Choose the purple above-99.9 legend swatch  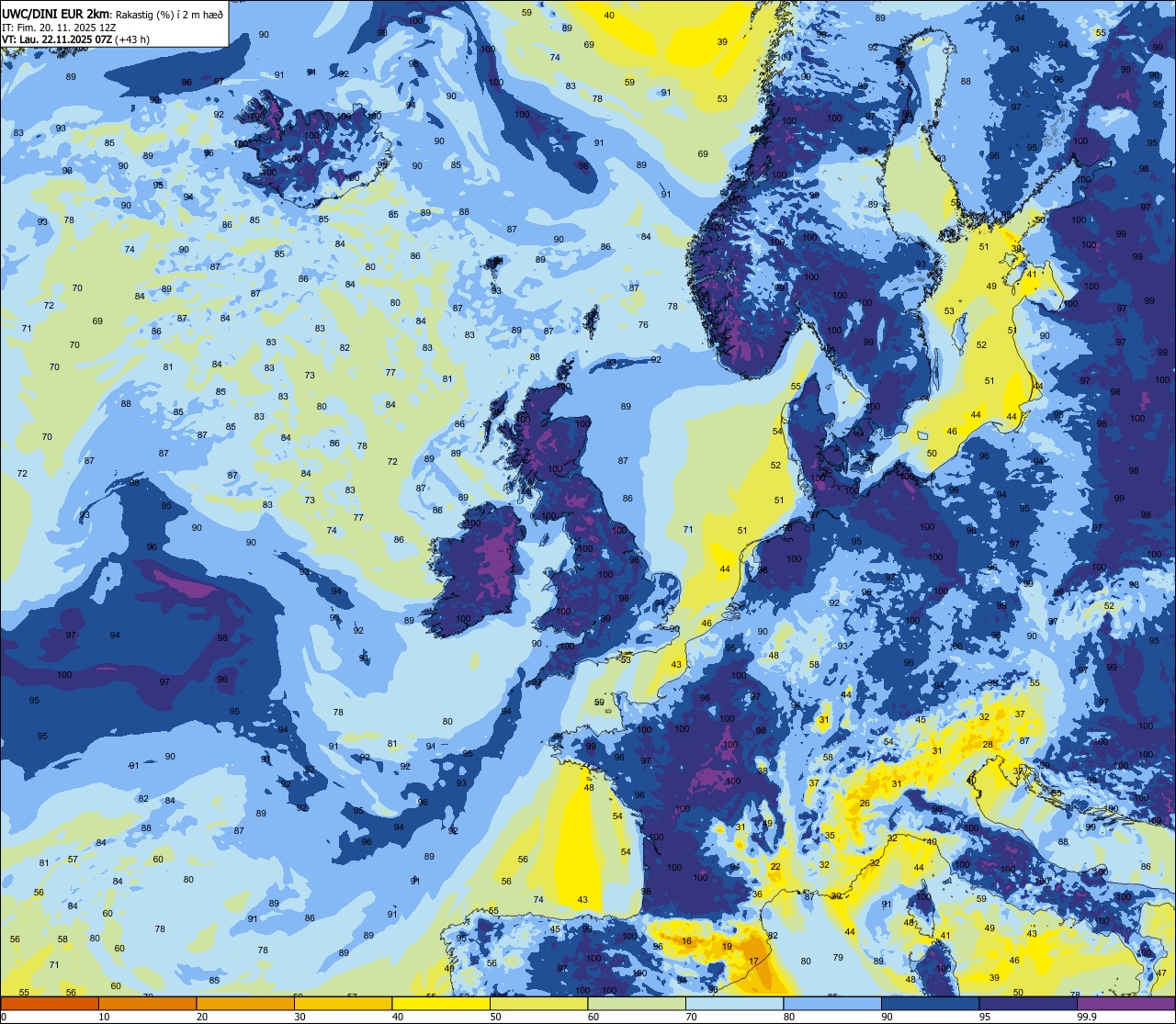point(1125,1004)
